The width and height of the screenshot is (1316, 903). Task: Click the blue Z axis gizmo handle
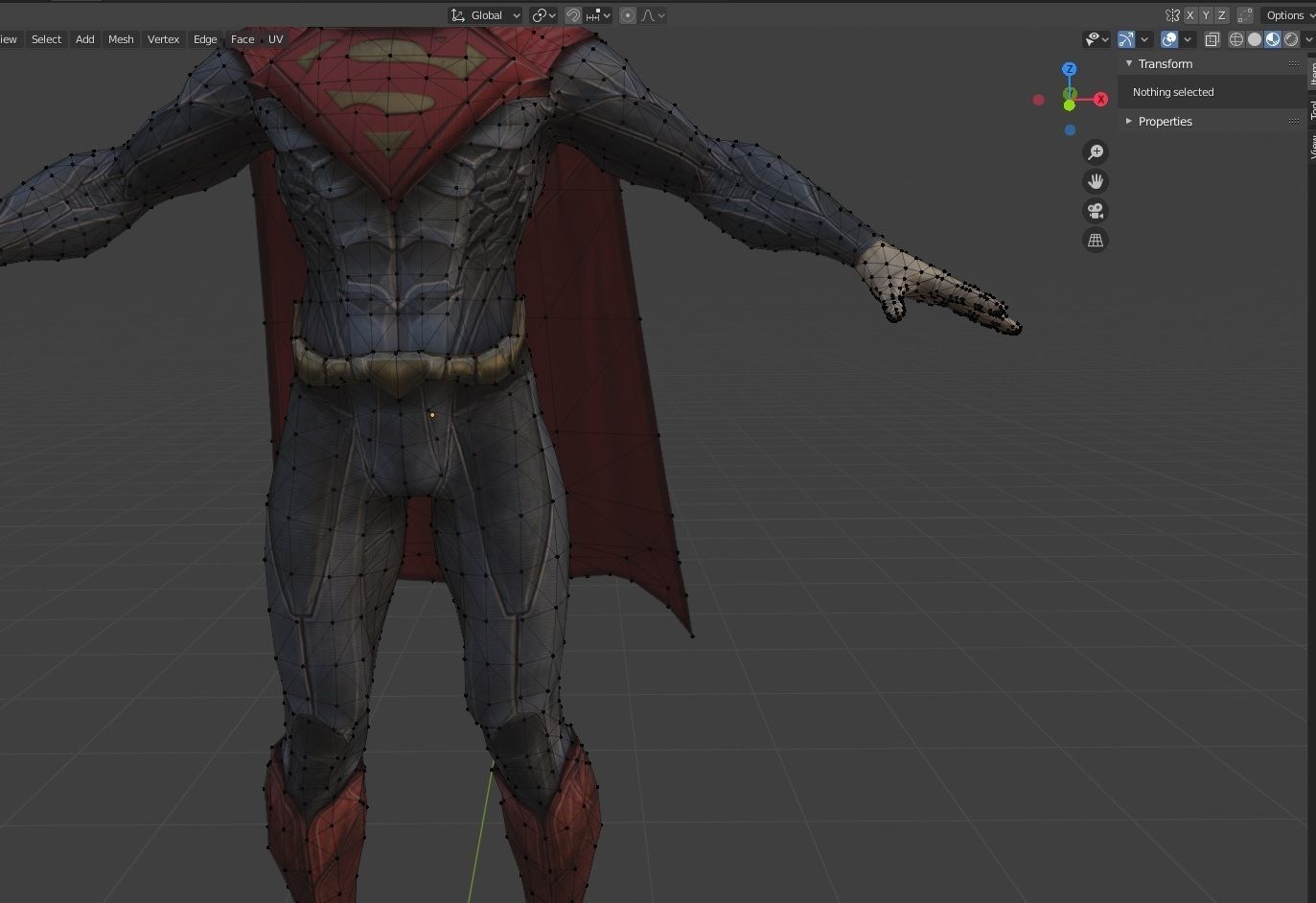click(1070, 69)
